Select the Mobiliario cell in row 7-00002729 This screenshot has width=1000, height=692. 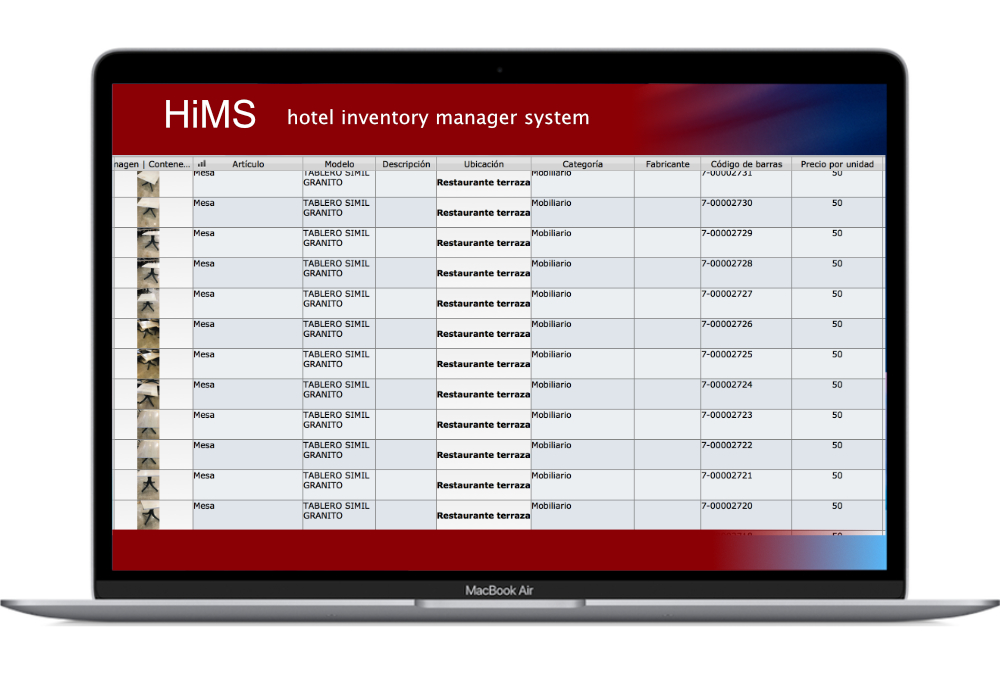click(551, 233)
